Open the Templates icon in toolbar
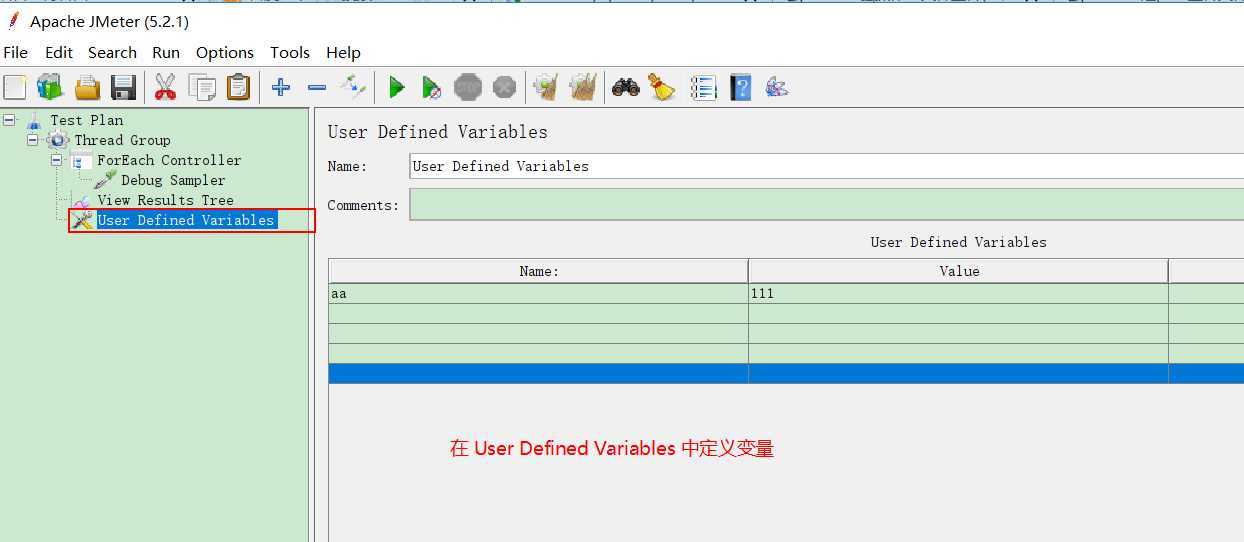The width and height of the screenshot is (1244, 542). tap(50, 87)
